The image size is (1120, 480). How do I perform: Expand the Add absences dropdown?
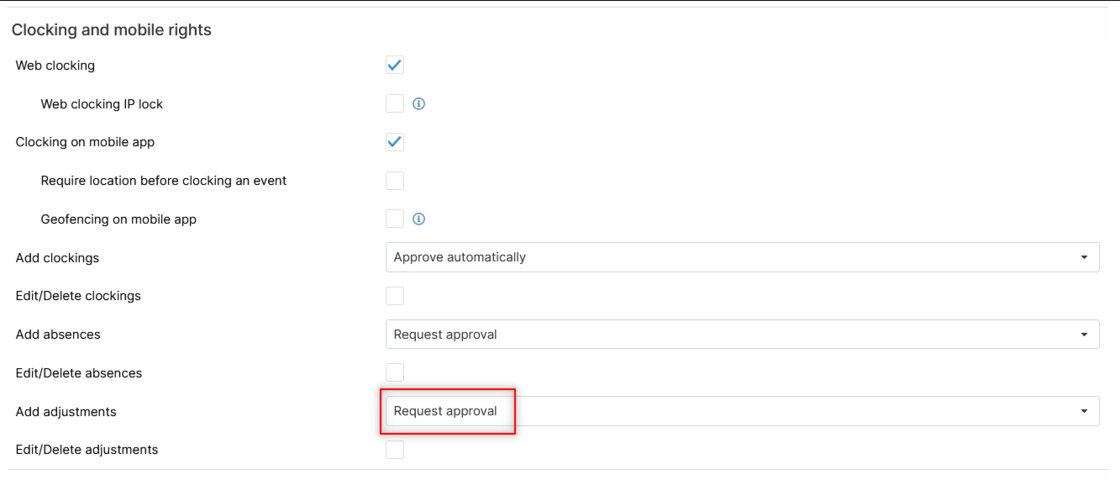pyautogui.click(x=741, y=334)
